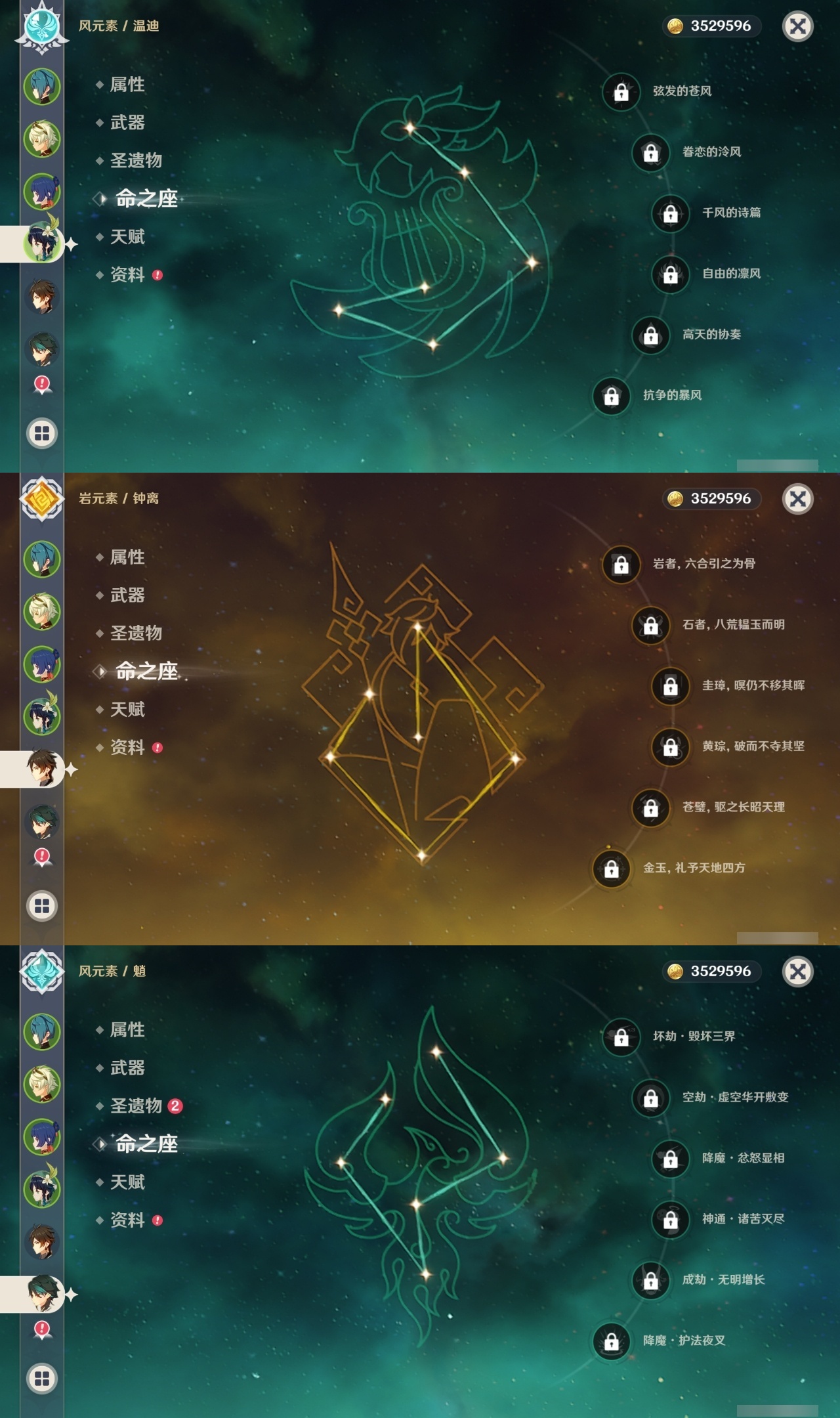Tap the lock icon beside 抗争的暴风

click(611, 396)
